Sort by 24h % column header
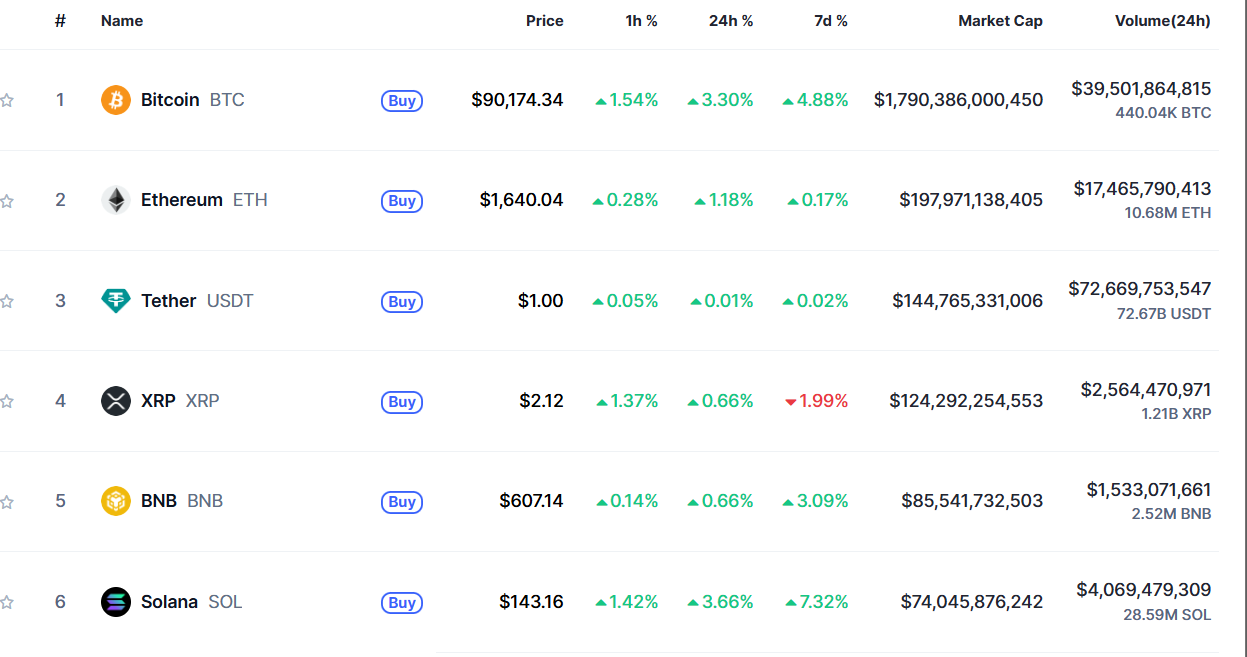 (730, 21)
